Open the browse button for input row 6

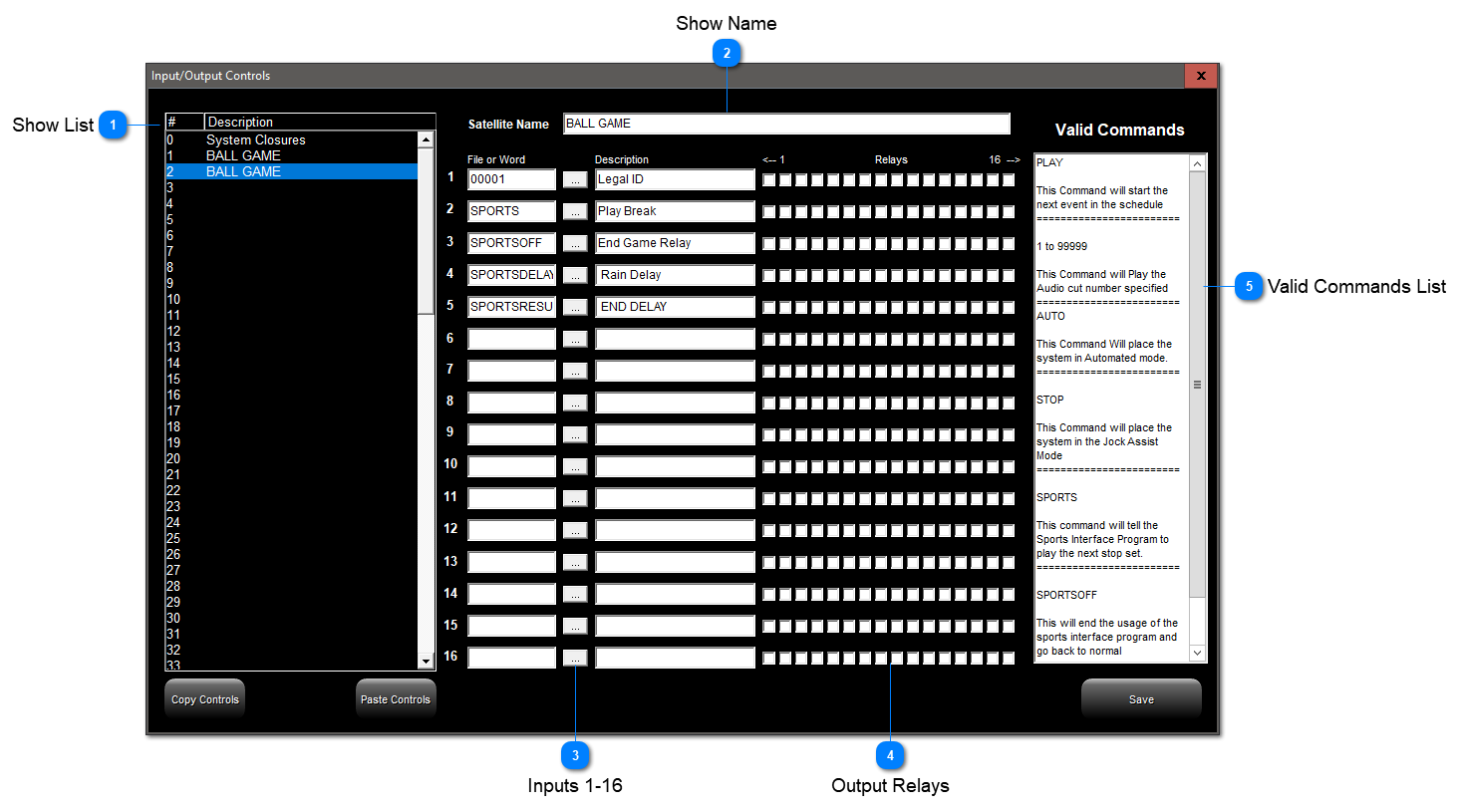click(575, 339)
